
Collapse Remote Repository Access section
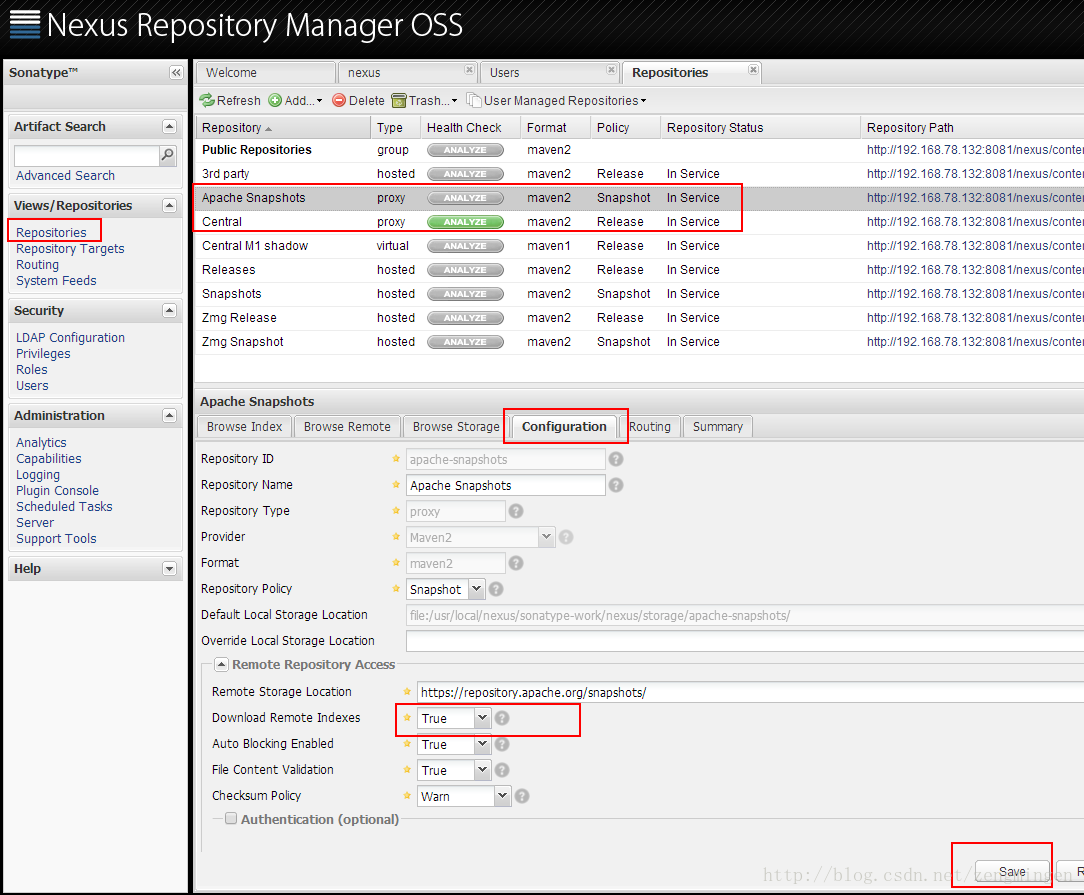(x=221, y=664)
